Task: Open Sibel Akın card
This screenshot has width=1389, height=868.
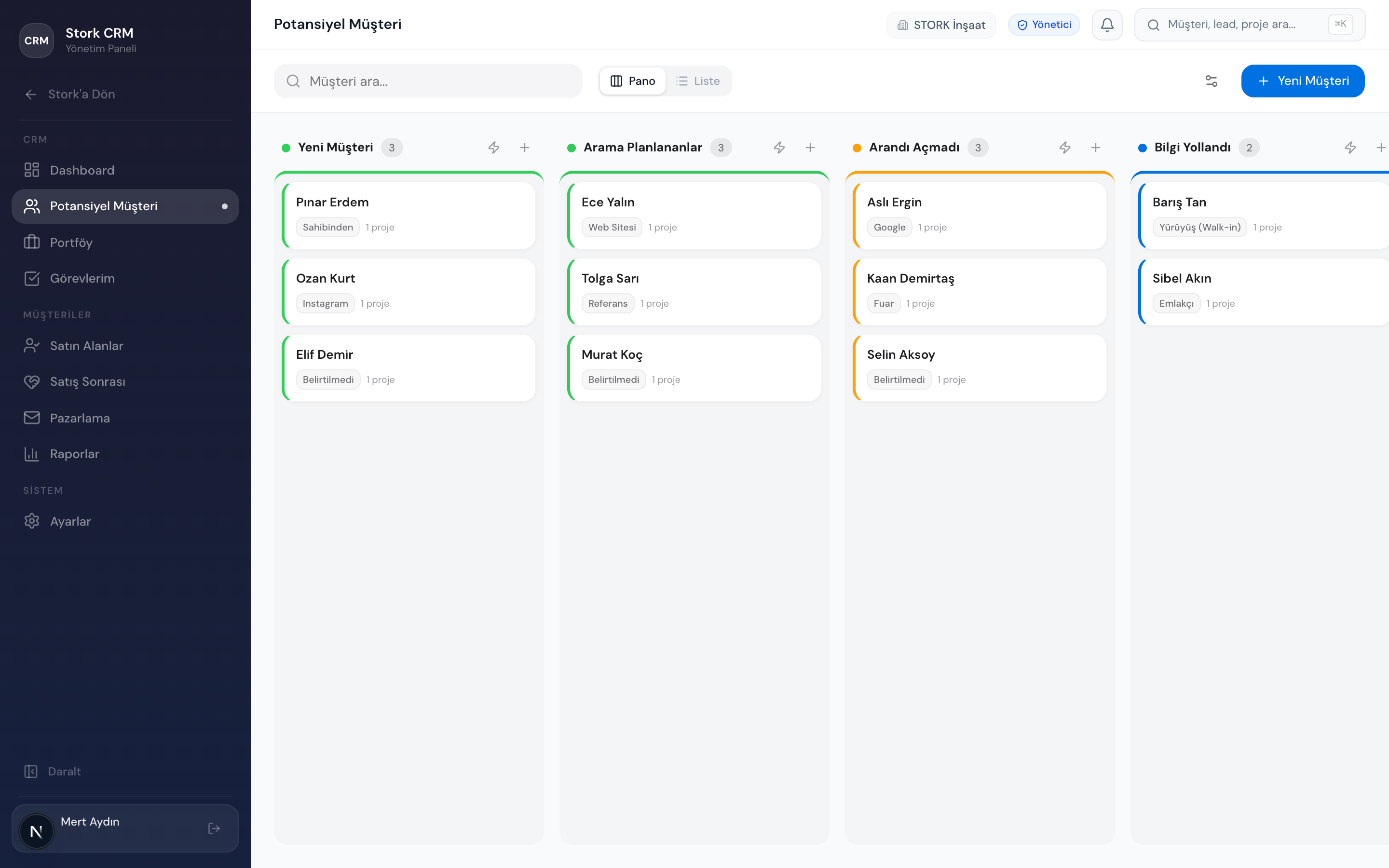Action: pyautogui.click(x=1264, y=292)
